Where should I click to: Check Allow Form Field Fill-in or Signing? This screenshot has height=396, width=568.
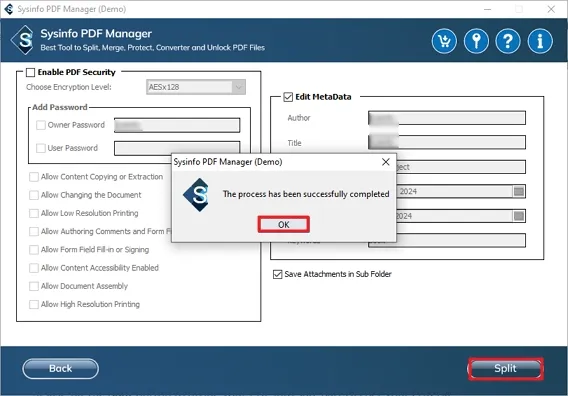coord(34,250)
